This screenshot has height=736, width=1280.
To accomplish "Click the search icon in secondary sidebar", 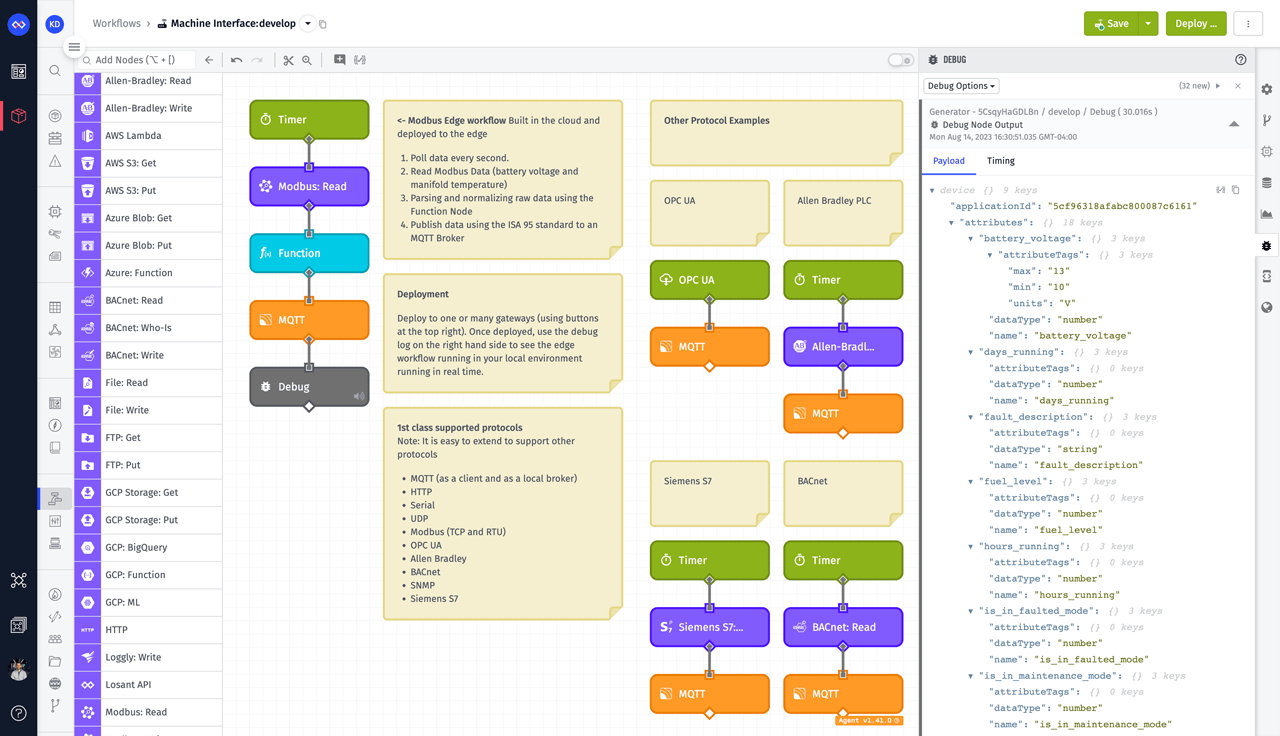I will point(55,71).
